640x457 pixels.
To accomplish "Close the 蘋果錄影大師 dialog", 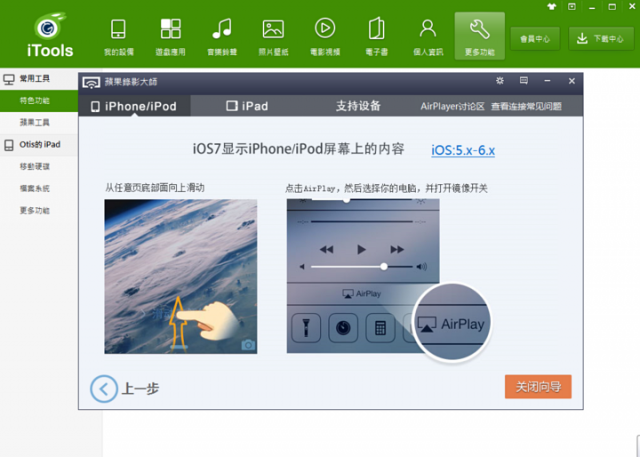I will (x=572, y=81).
